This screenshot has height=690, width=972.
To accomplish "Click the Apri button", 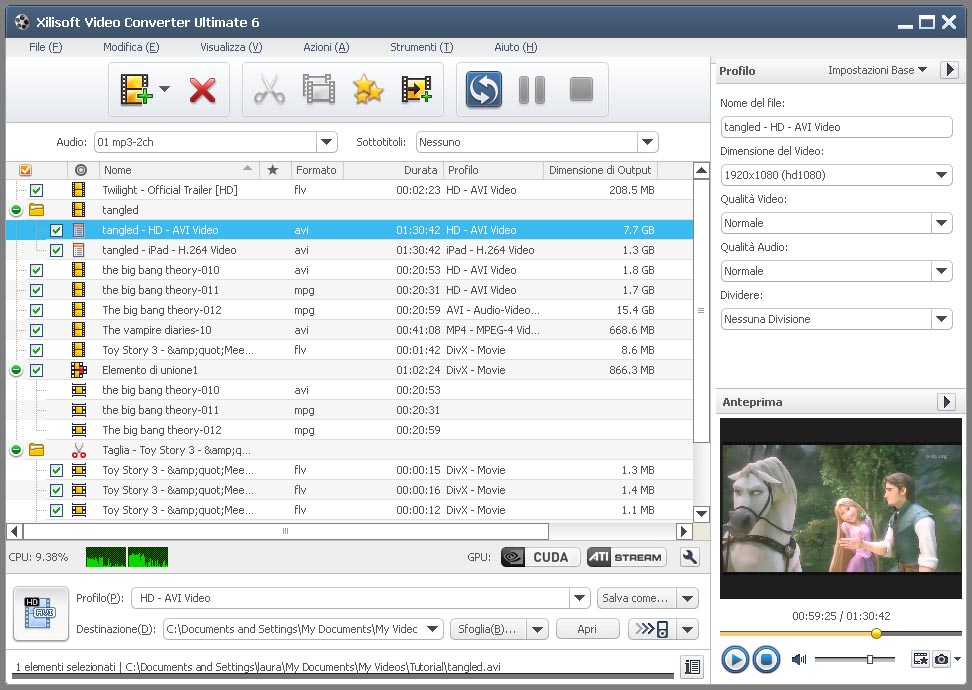I will coord(587,629).
